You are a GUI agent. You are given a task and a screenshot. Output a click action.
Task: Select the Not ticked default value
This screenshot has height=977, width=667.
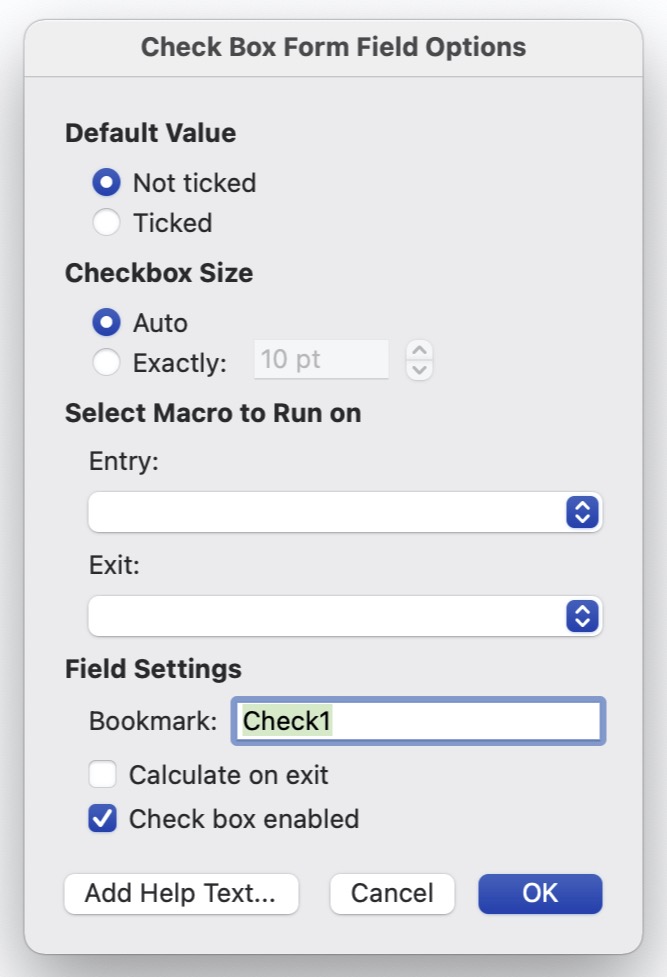coord(106,183)
